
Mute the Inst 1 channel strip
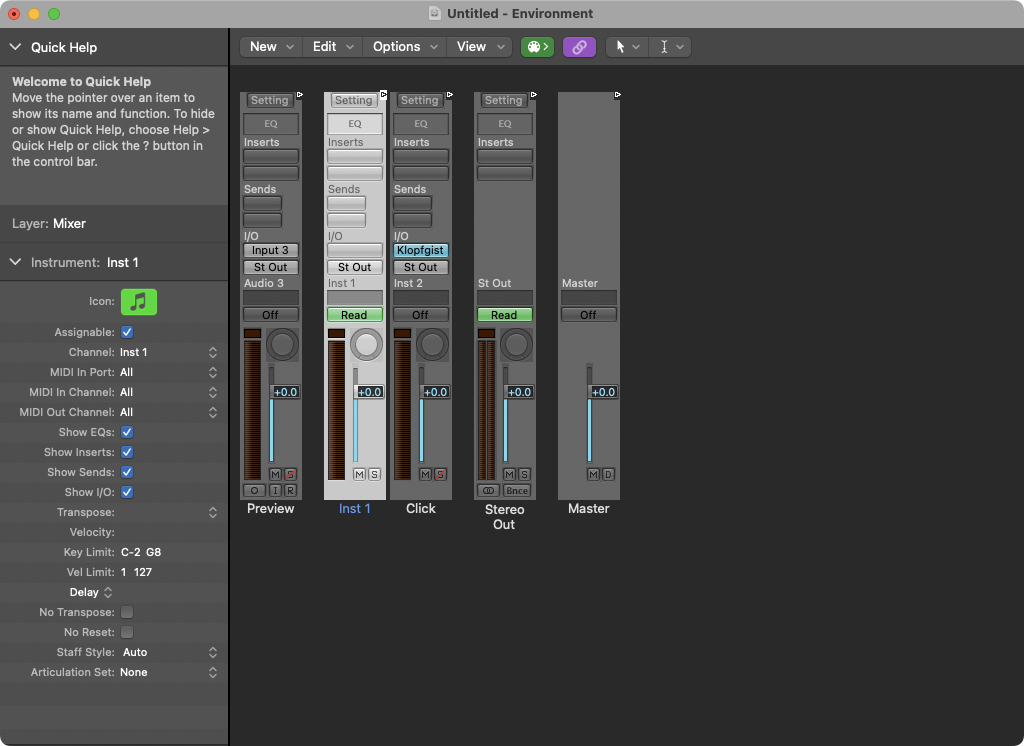pos(359,474)
